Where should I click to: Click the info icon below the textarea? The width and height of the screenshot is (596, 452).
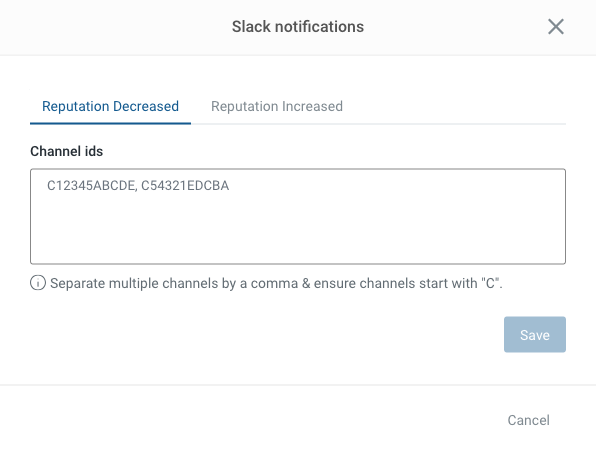[38, 283]
